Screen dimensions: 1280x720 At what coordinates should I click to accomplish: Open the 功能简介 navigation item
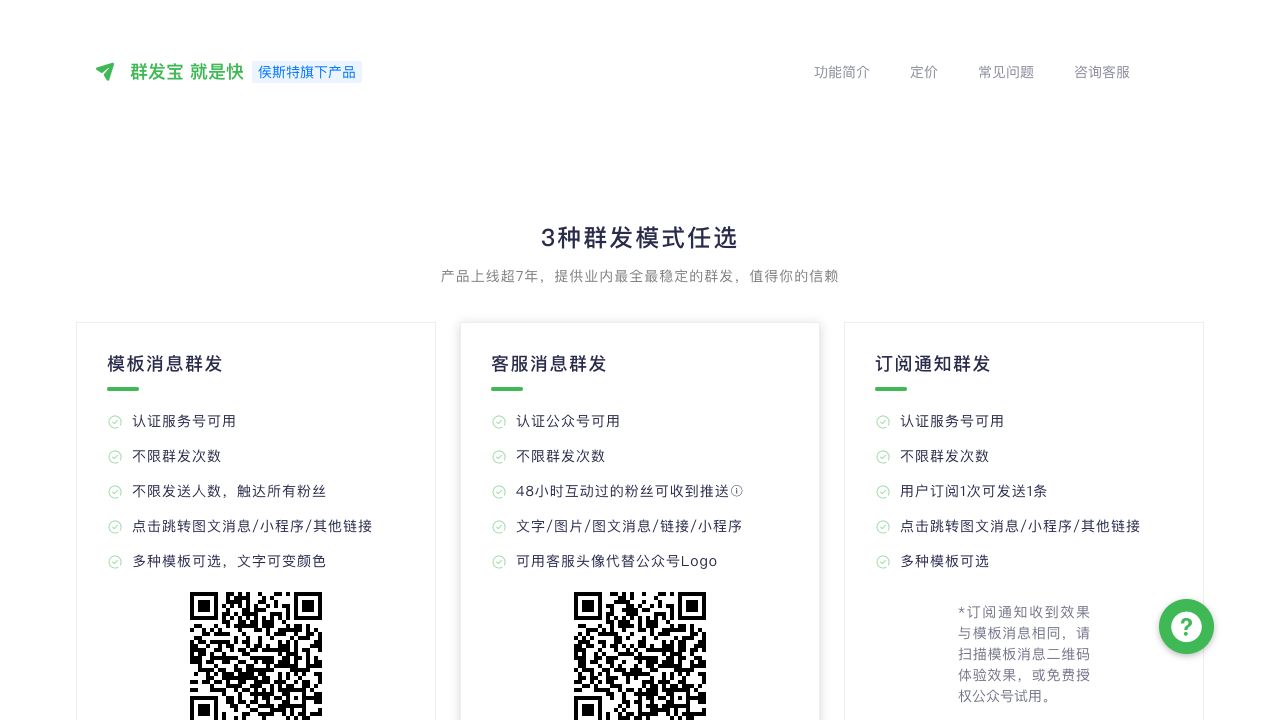841,72
